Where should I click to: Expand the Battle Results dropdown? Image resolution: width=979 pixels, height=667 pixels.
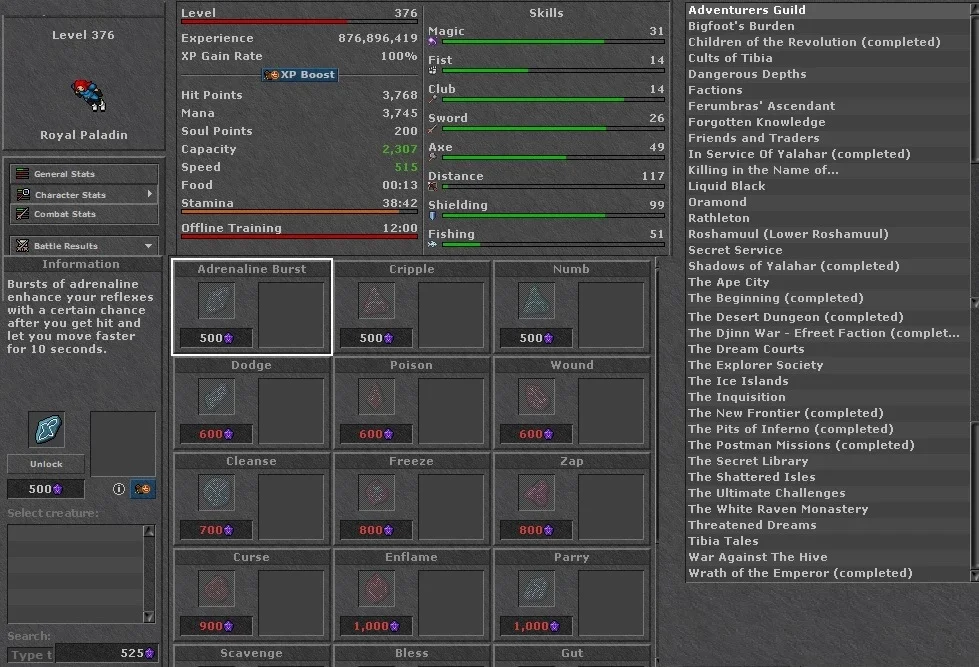coord(84,245)
